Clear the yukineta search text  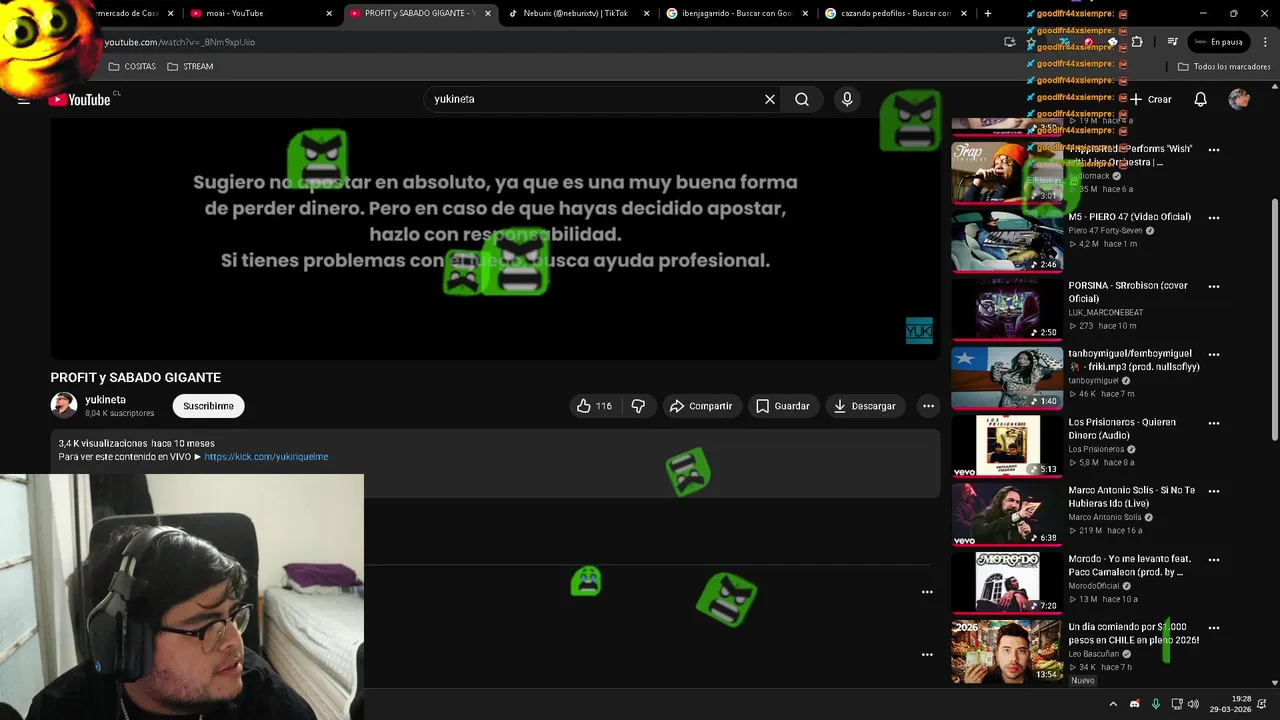(769, 99)
